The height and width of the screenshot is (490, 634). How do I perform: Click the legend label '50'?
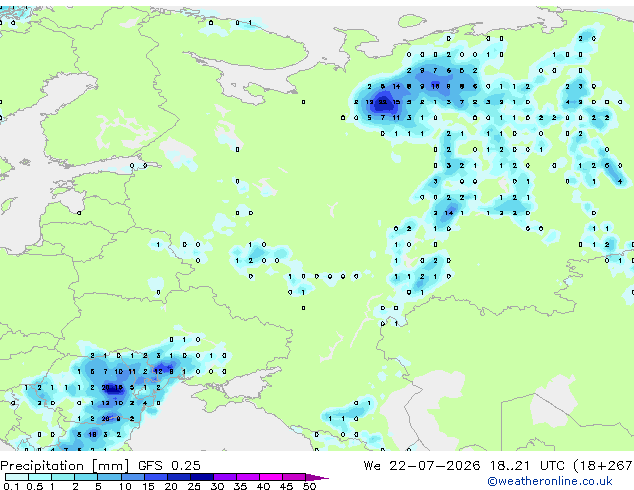click(x=309, y=486)
